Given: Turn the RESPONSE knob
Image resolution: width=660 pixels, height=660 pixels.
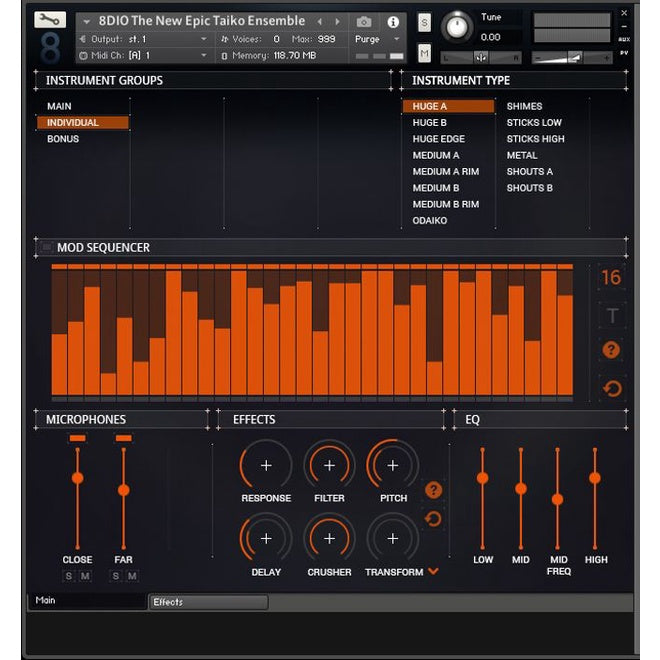Looking at the screenshot, I should click(266, 465).
